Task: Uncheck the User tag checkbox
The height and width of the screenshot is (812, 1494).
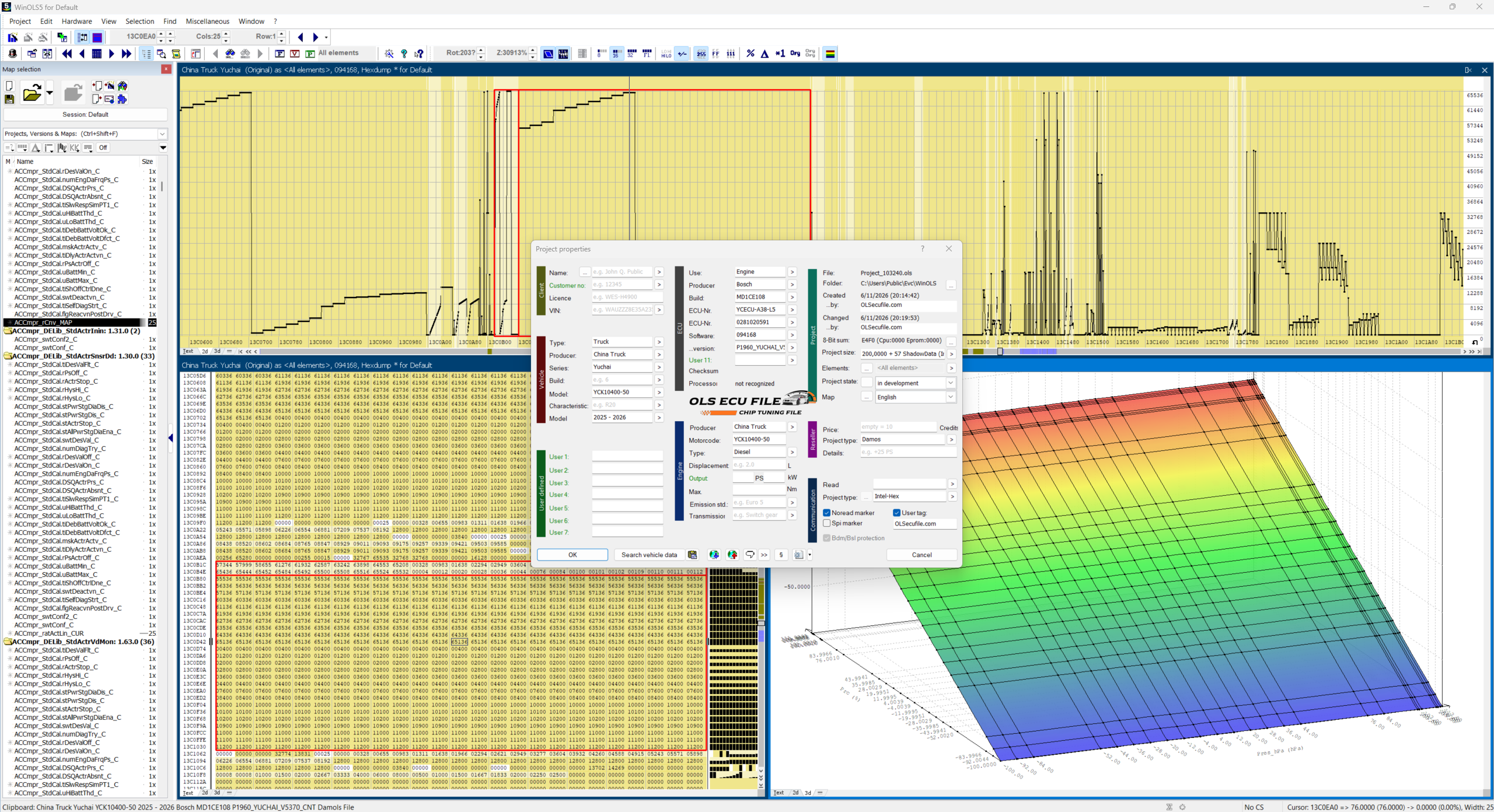Action: tap(897, 513)
